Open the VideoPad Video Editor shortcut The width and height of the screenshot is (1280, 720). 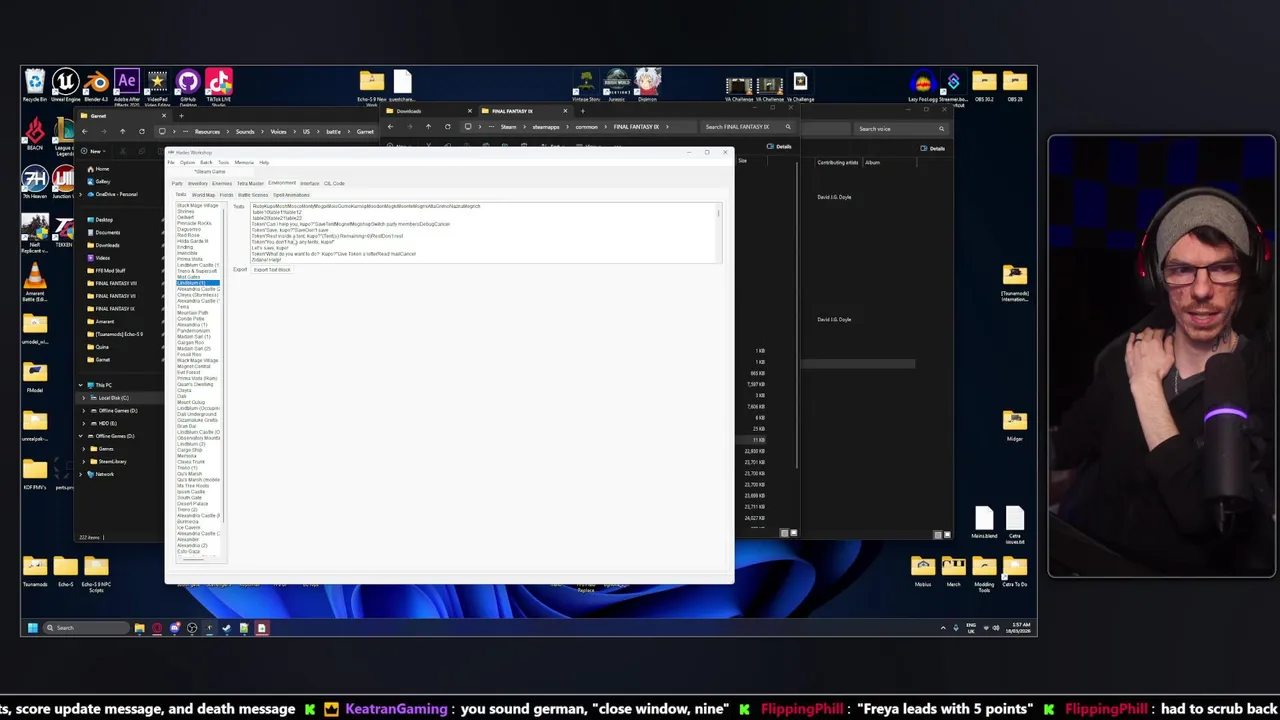(x=158, y=86)
